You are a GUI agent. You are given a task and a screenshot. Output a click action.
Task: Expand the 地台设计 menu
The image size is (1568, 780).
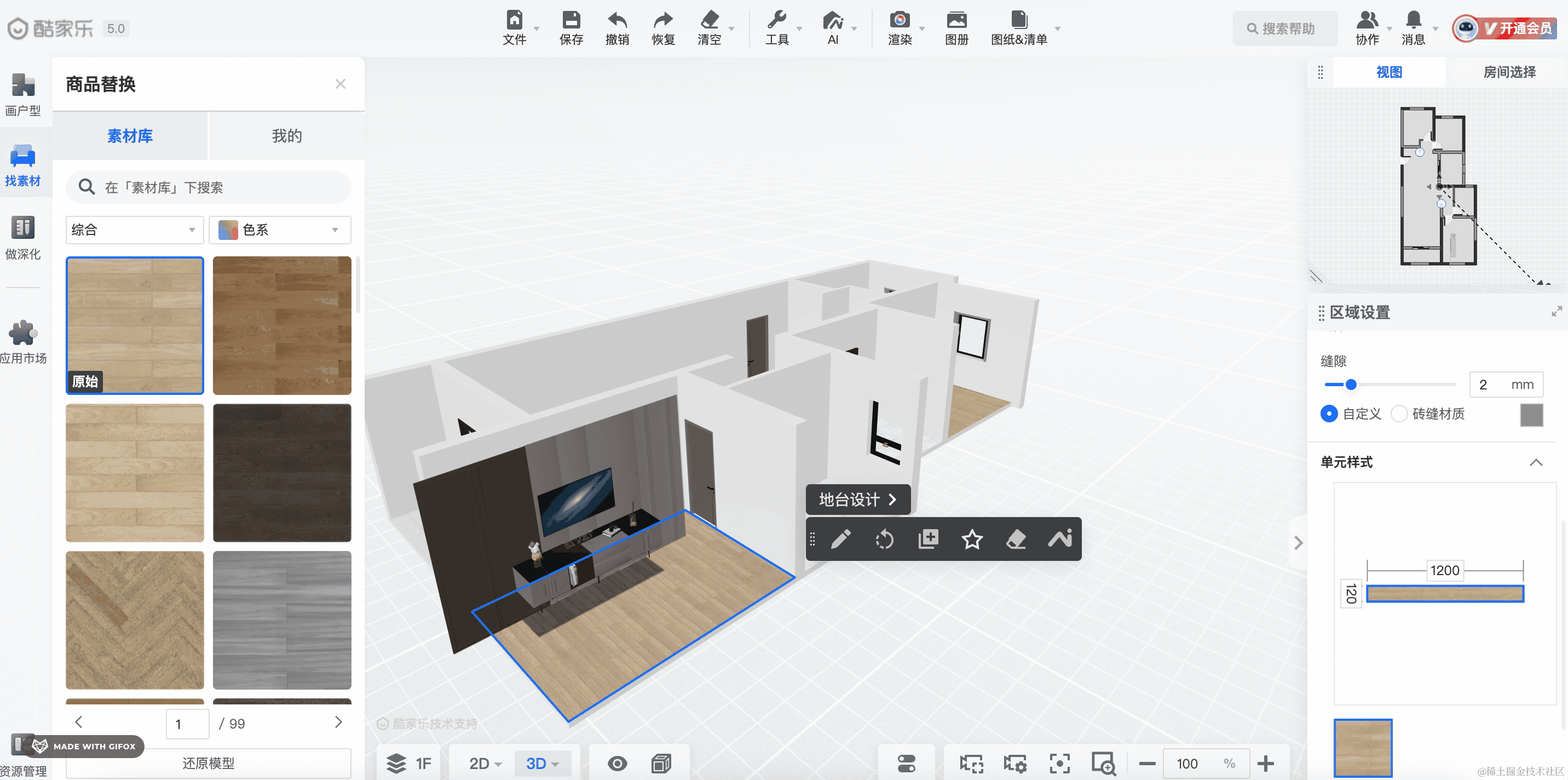(858, 500)
